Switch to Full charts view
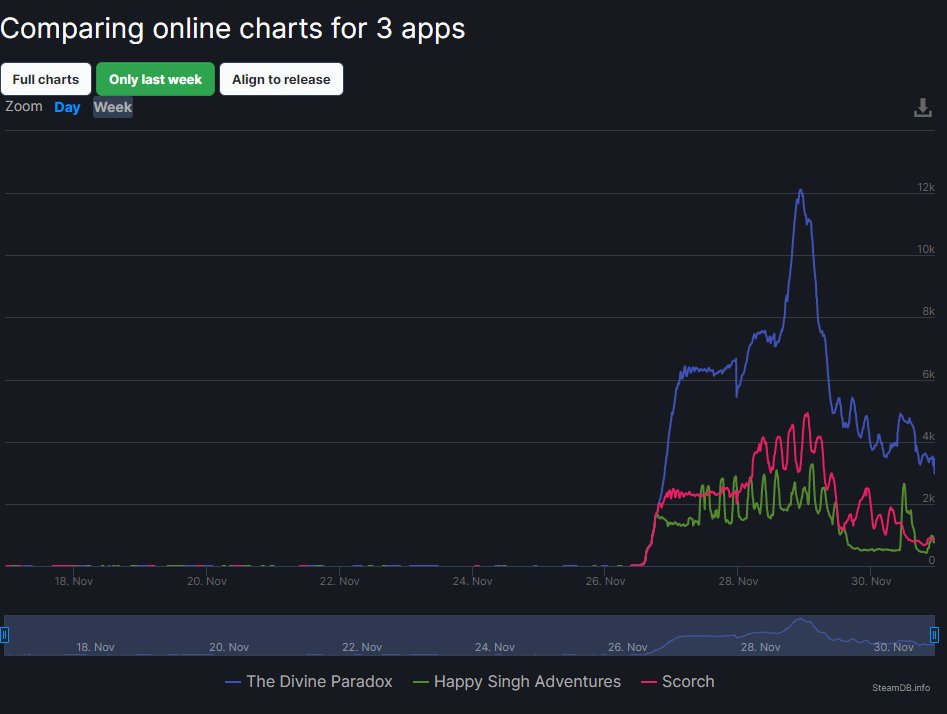Image resolution: width=947 pixels, height=714 pixels. [x=46, y=79]
